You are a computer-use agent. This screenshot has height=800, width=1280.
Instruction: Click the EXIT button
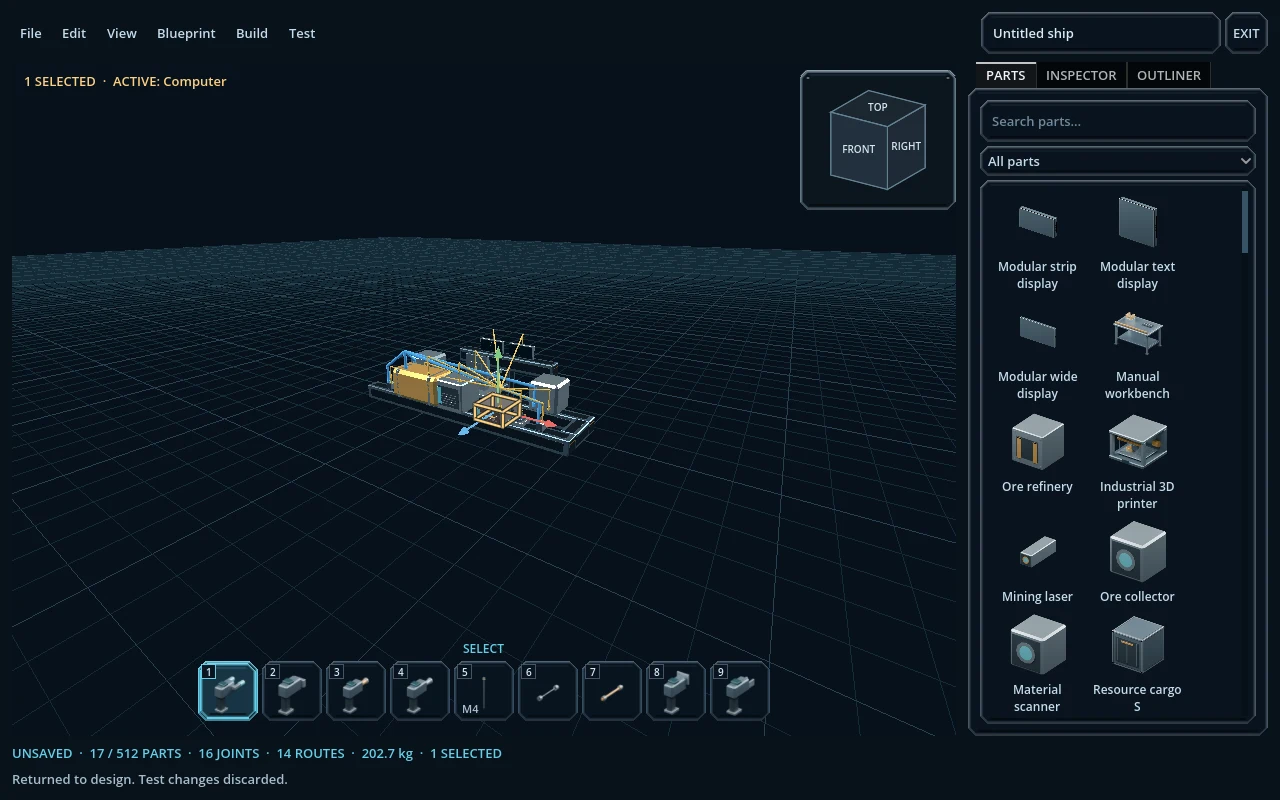tap(1246, 33)
